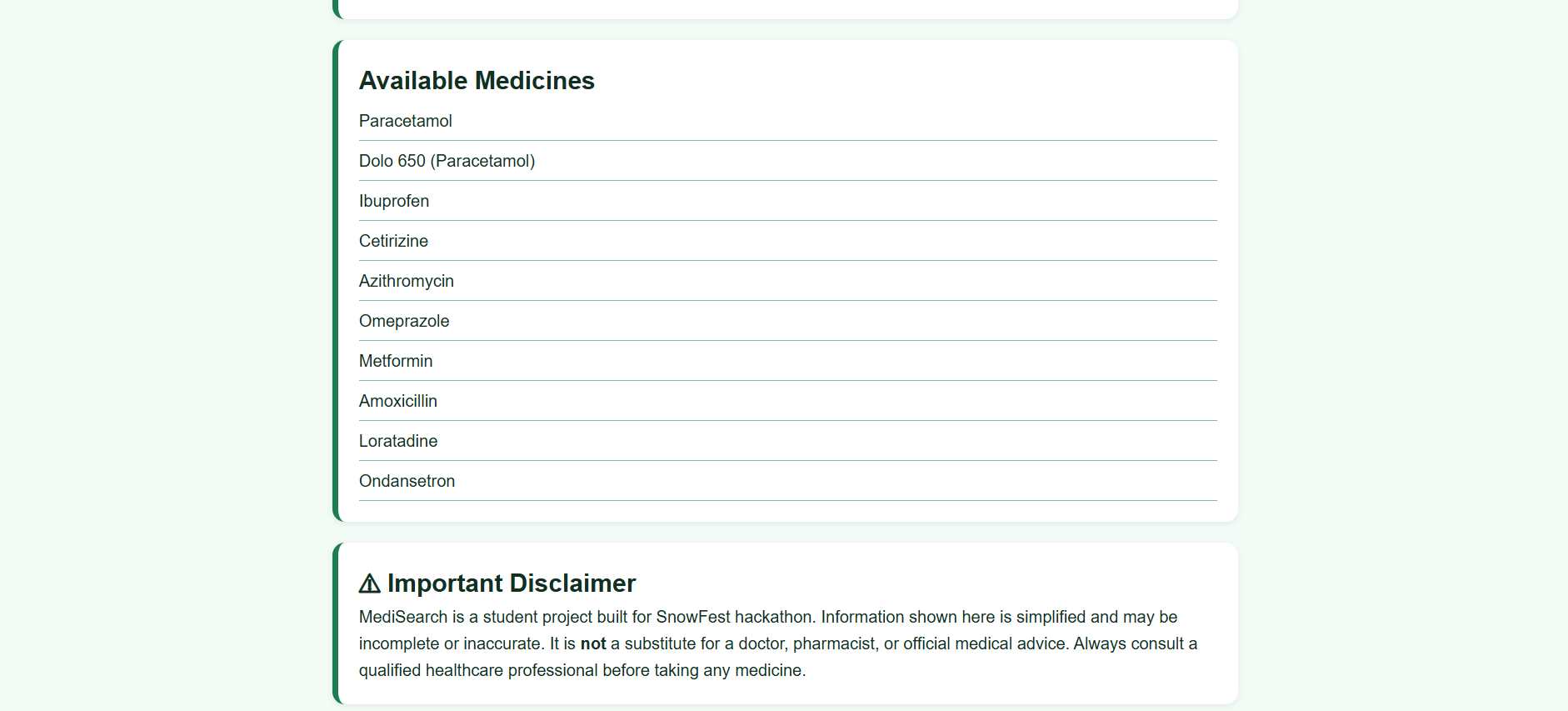Click the bold word "not" in the disclaimer

point(593,643)
